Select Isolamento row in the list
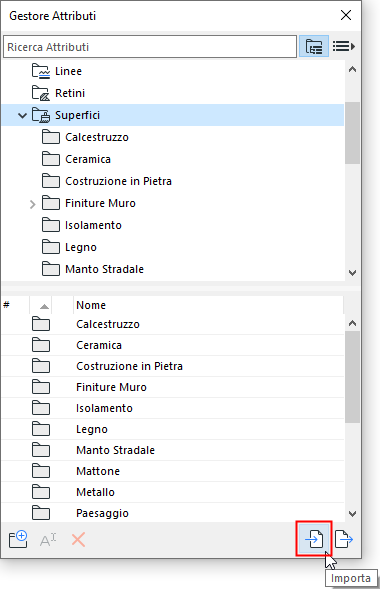 pos(173,408)
